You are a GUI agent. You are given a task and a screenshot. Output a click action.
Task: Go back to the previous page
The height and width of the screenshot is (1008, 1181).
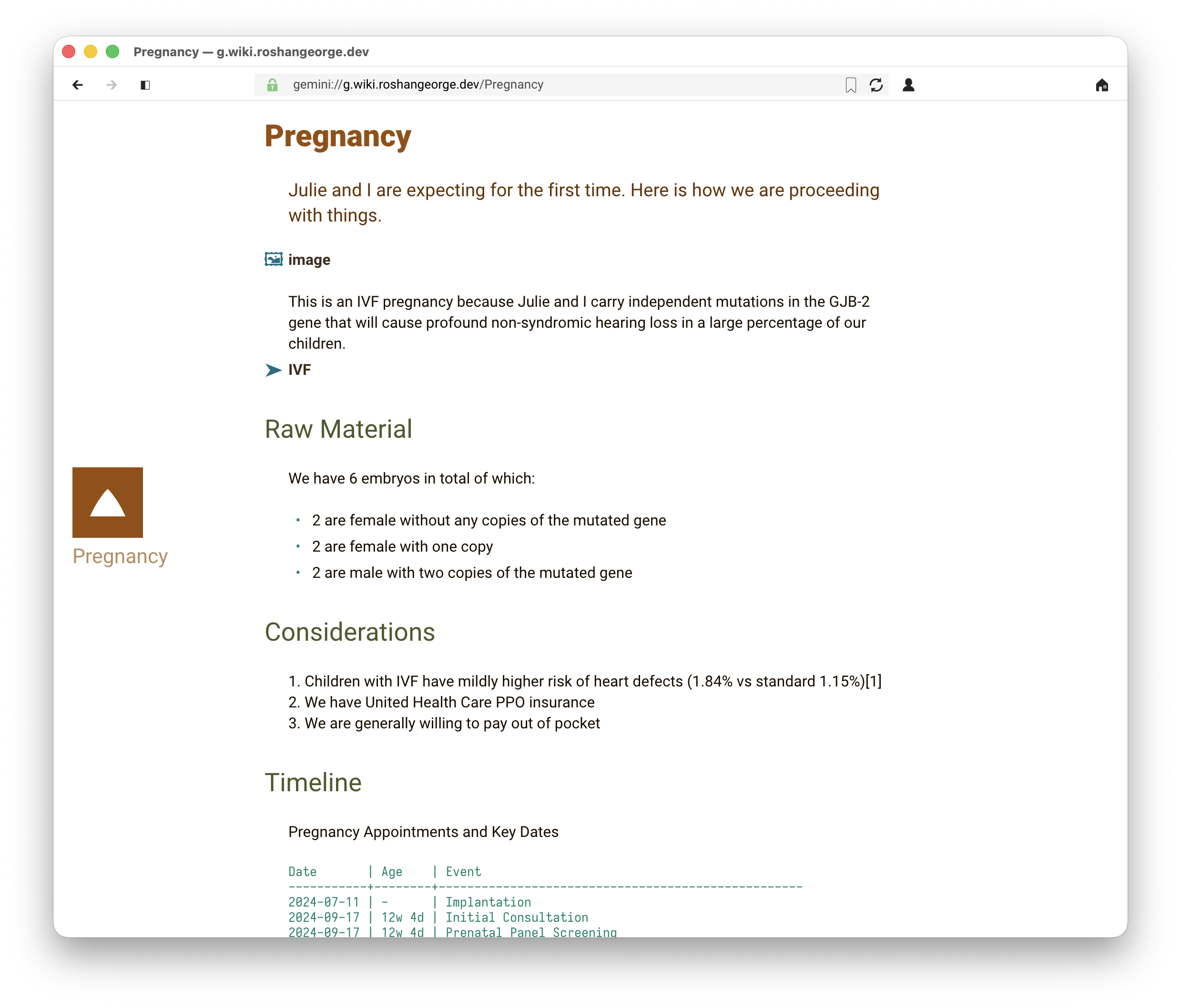[78, 85]
